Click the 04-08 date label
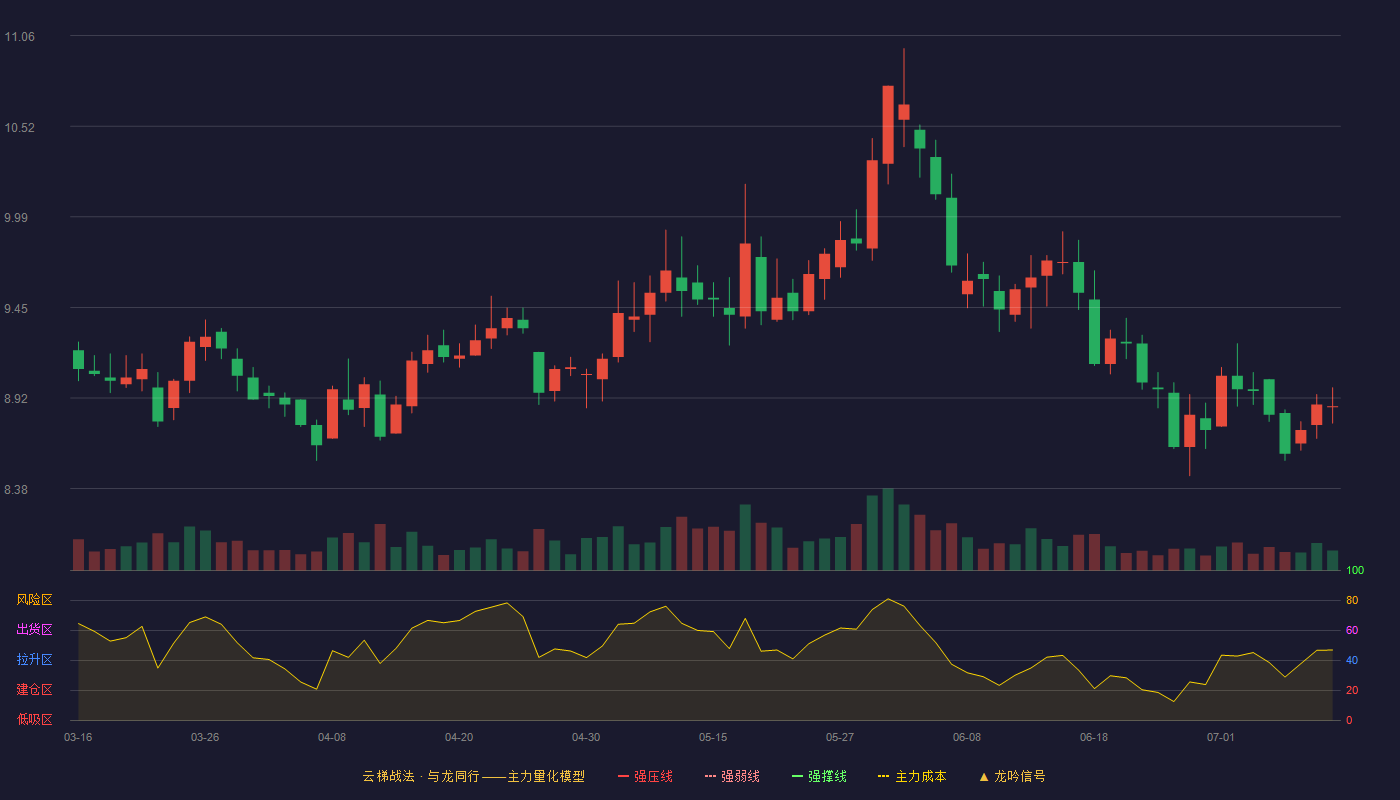 [332, 737]
